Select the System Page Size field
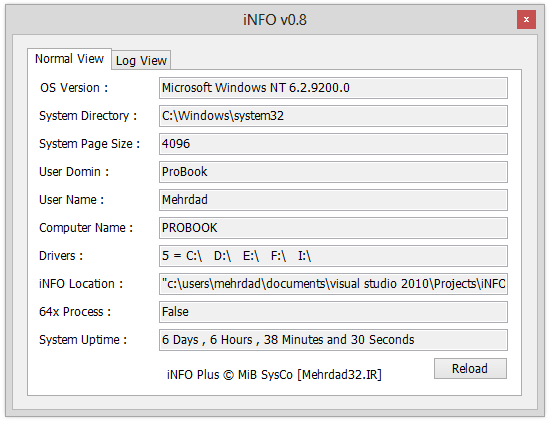Image resolution: width=549 pixels, height=421 pixels. tap(333, 144)
